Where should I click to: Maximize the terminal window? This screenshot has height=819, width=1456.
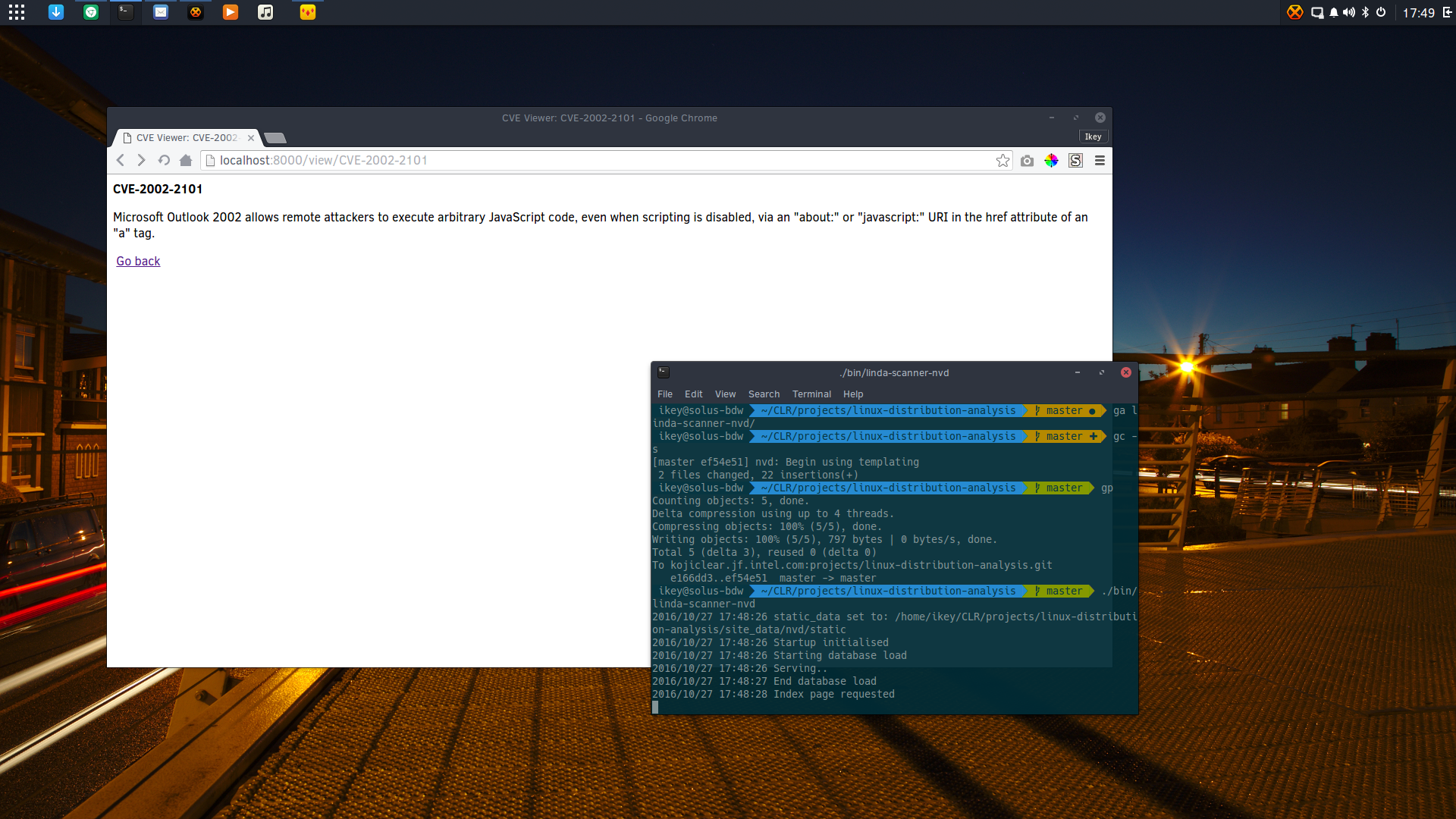[1102, 372]
